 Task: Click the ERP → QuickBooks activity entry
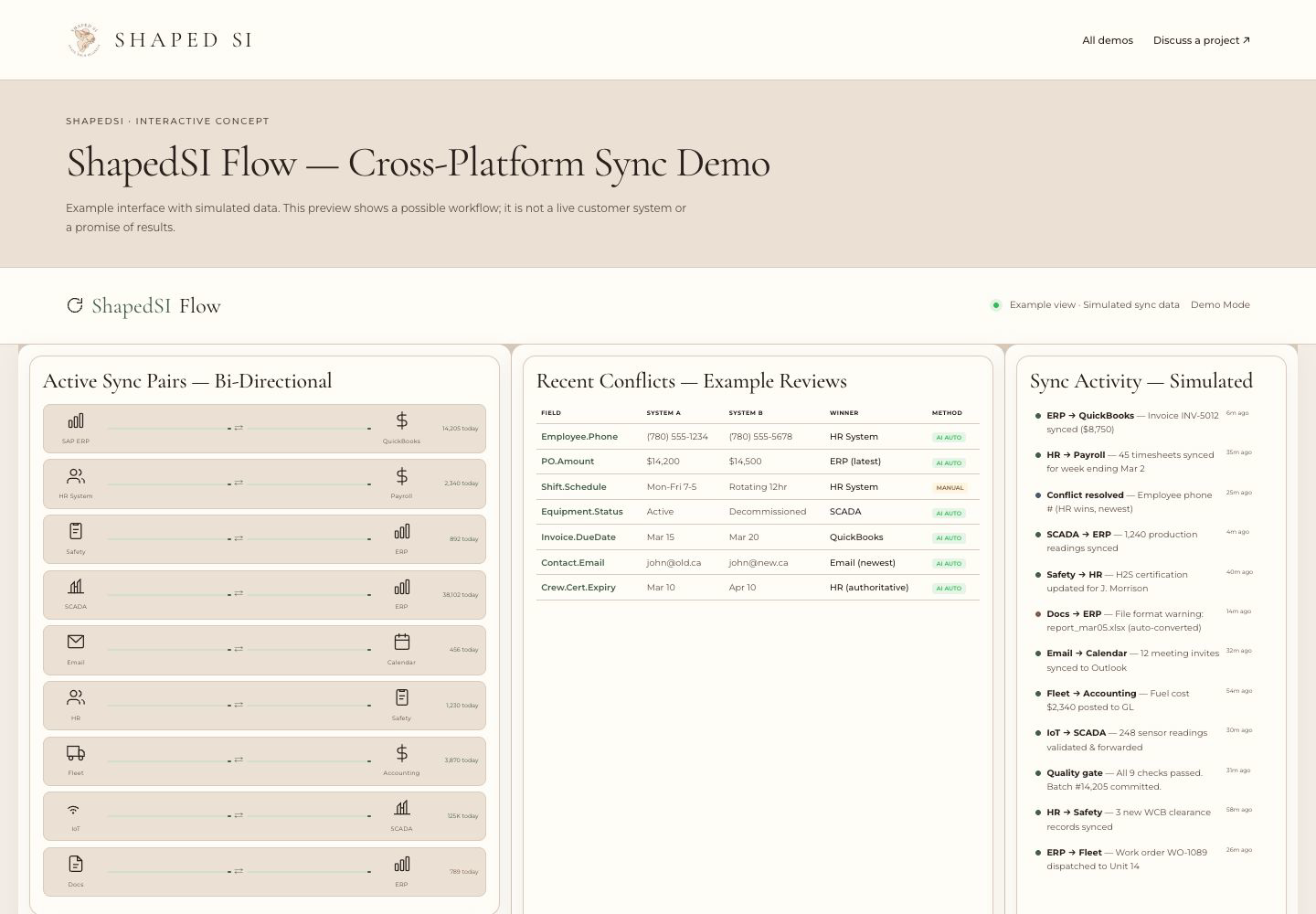pos(1141,422)
